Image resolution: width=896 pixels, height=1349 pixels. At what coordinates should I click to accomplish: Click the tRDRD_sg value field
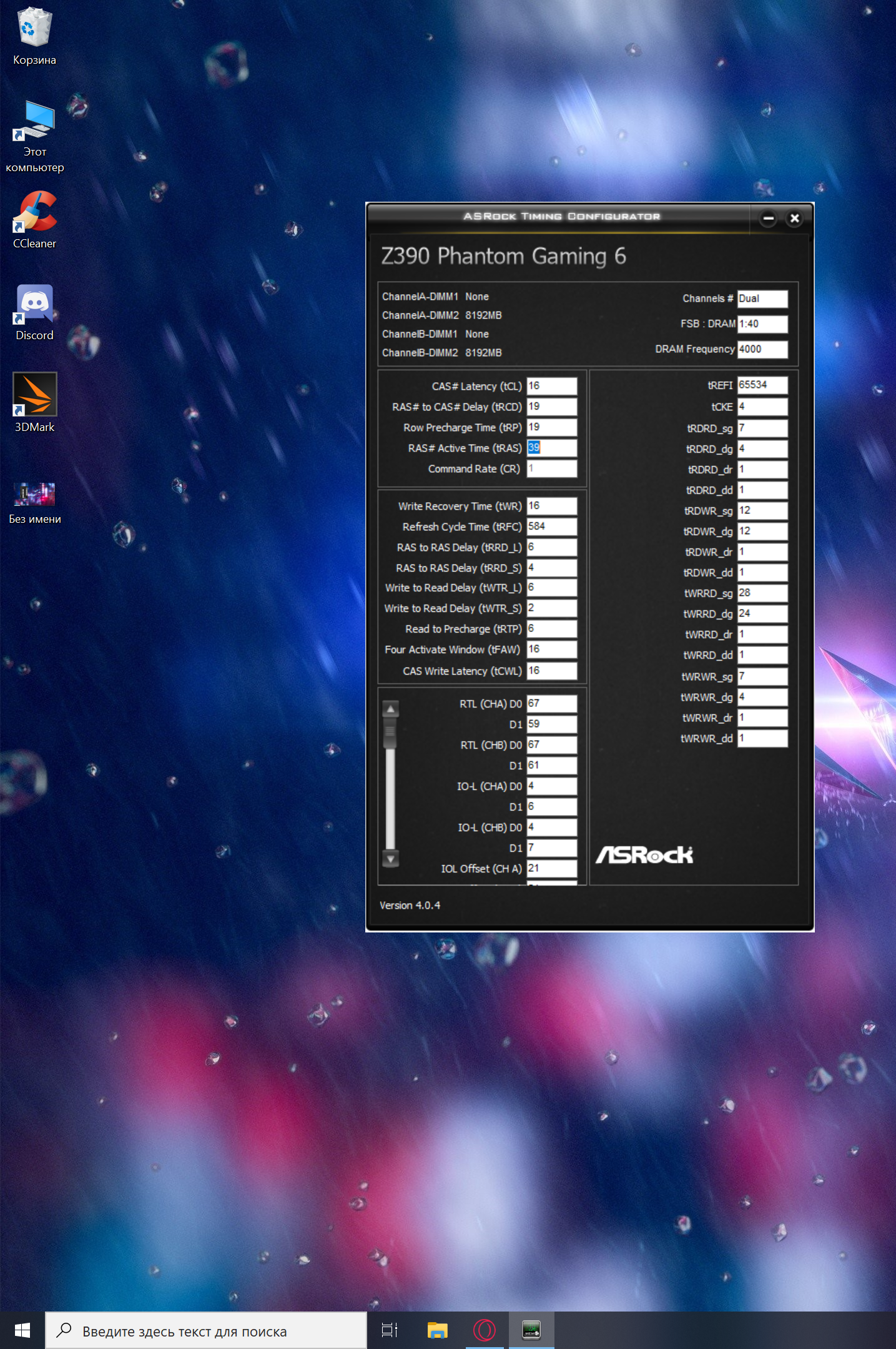pos(762,428)
